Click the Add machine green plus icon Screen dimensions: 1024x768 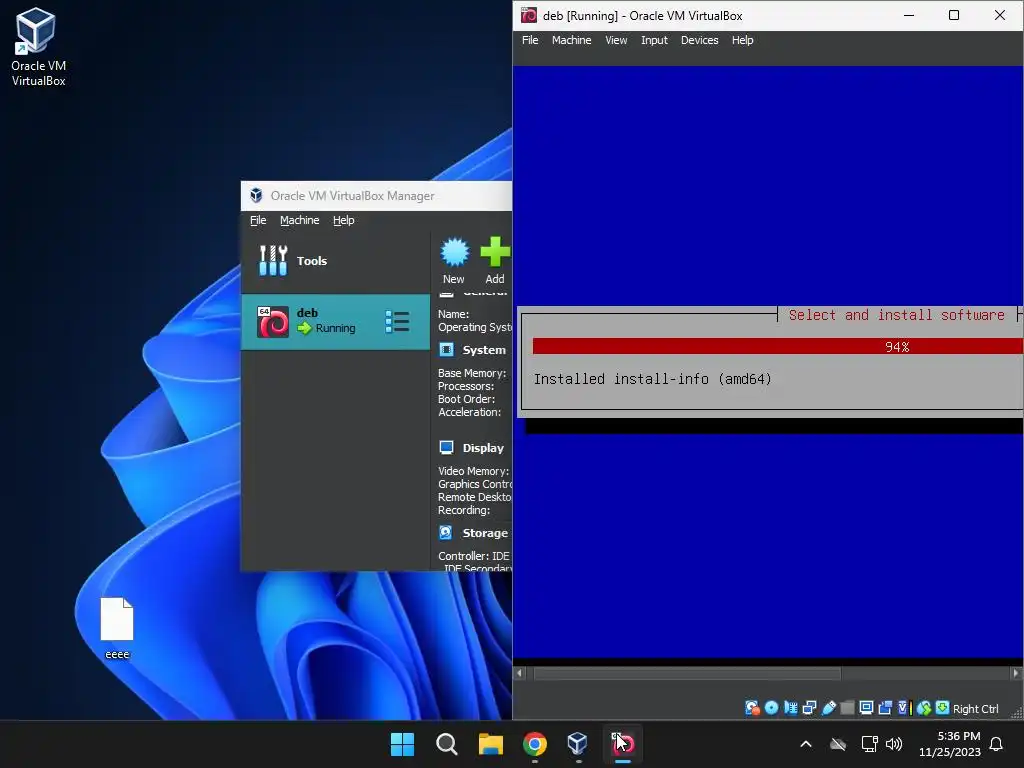(495, 261)
